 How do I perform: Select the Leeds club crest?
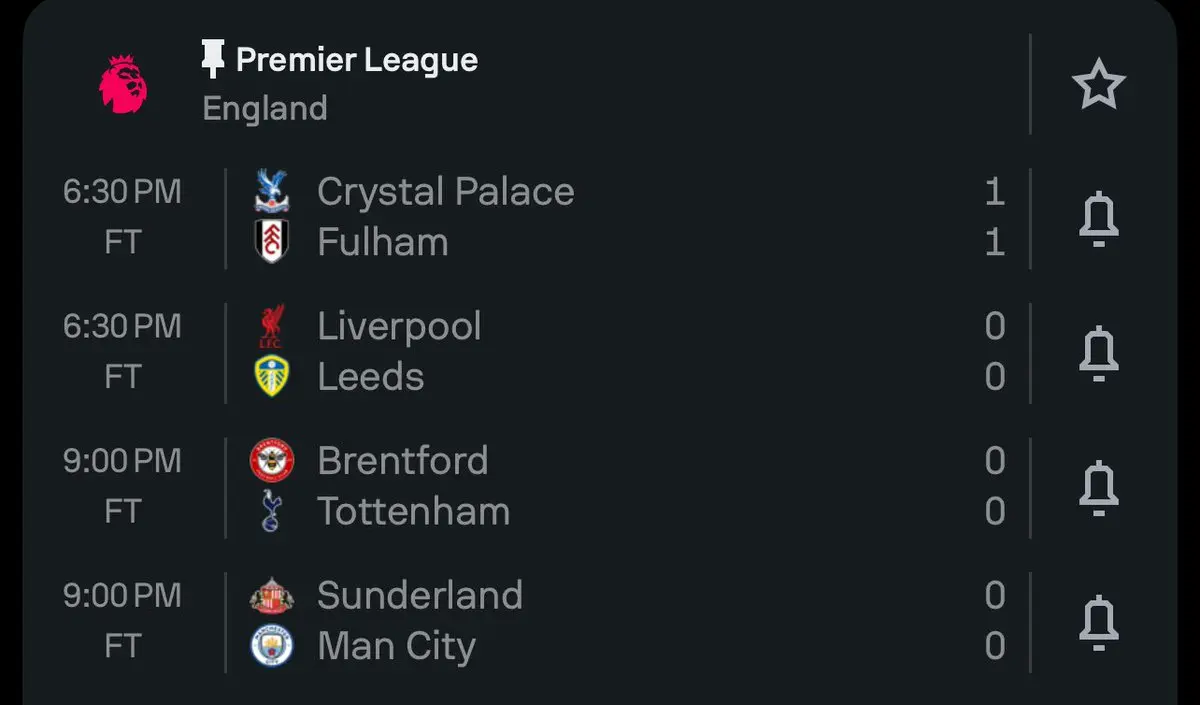[270, 377]
